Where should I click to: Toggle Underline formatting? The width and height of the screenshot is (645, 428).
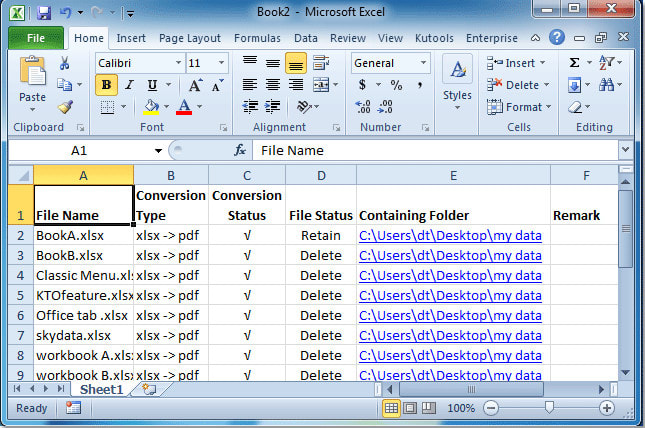[152, 85]
